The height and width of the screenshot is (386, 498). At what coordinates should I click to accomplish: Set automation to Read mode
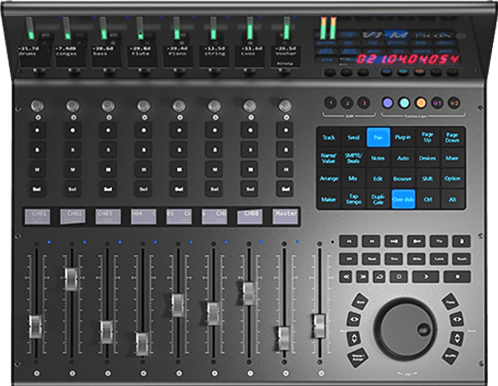371,259
